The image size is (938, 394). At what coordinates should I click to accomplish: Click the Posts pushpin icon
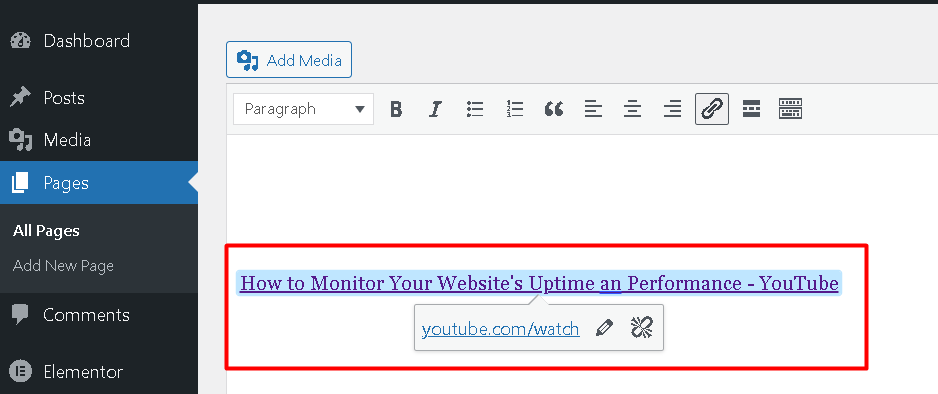[x=20, y=97]
